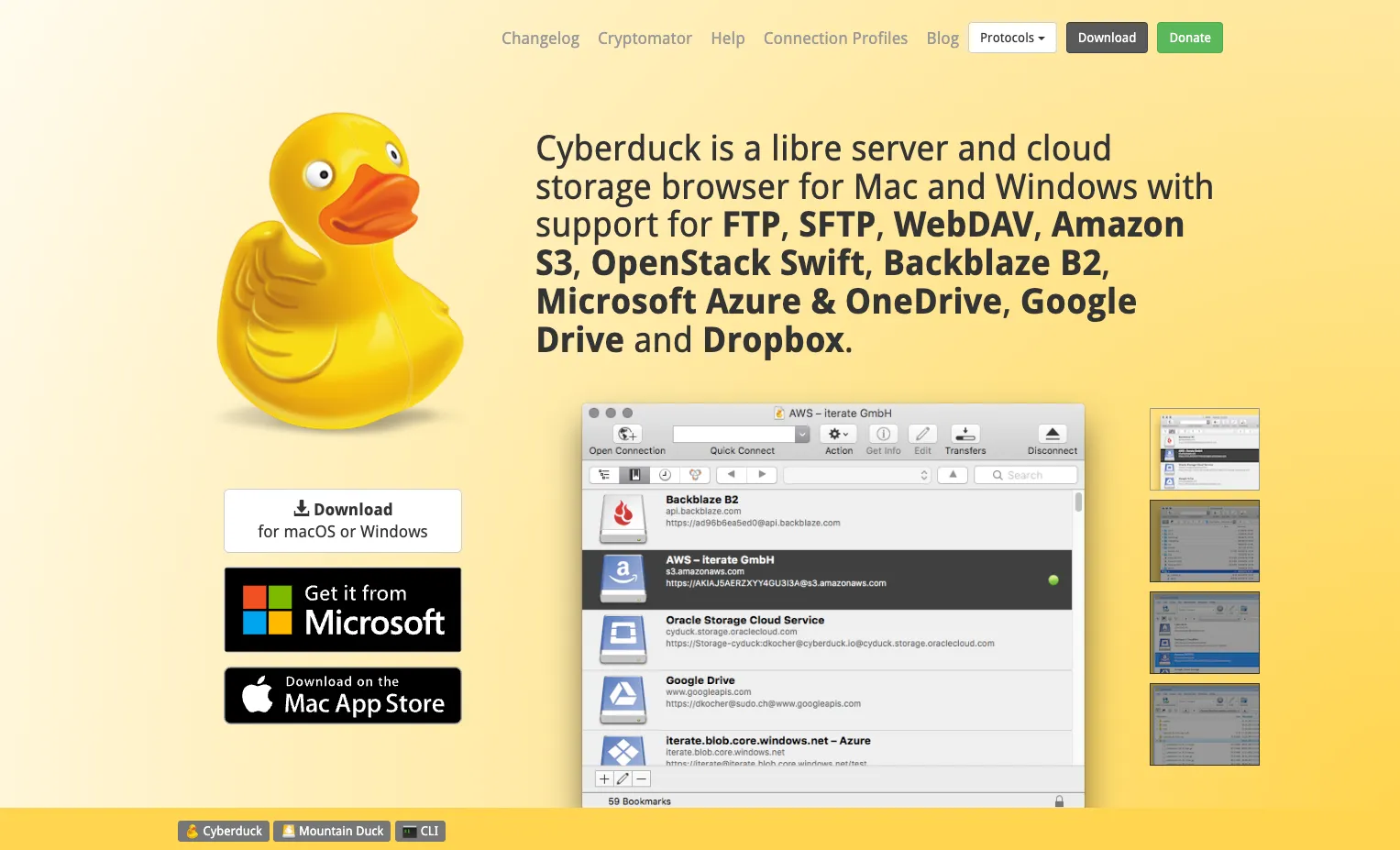This screenshot has width=1400, height=850.
Task: Click the Search field
Action: click(x=1026, y=475)
